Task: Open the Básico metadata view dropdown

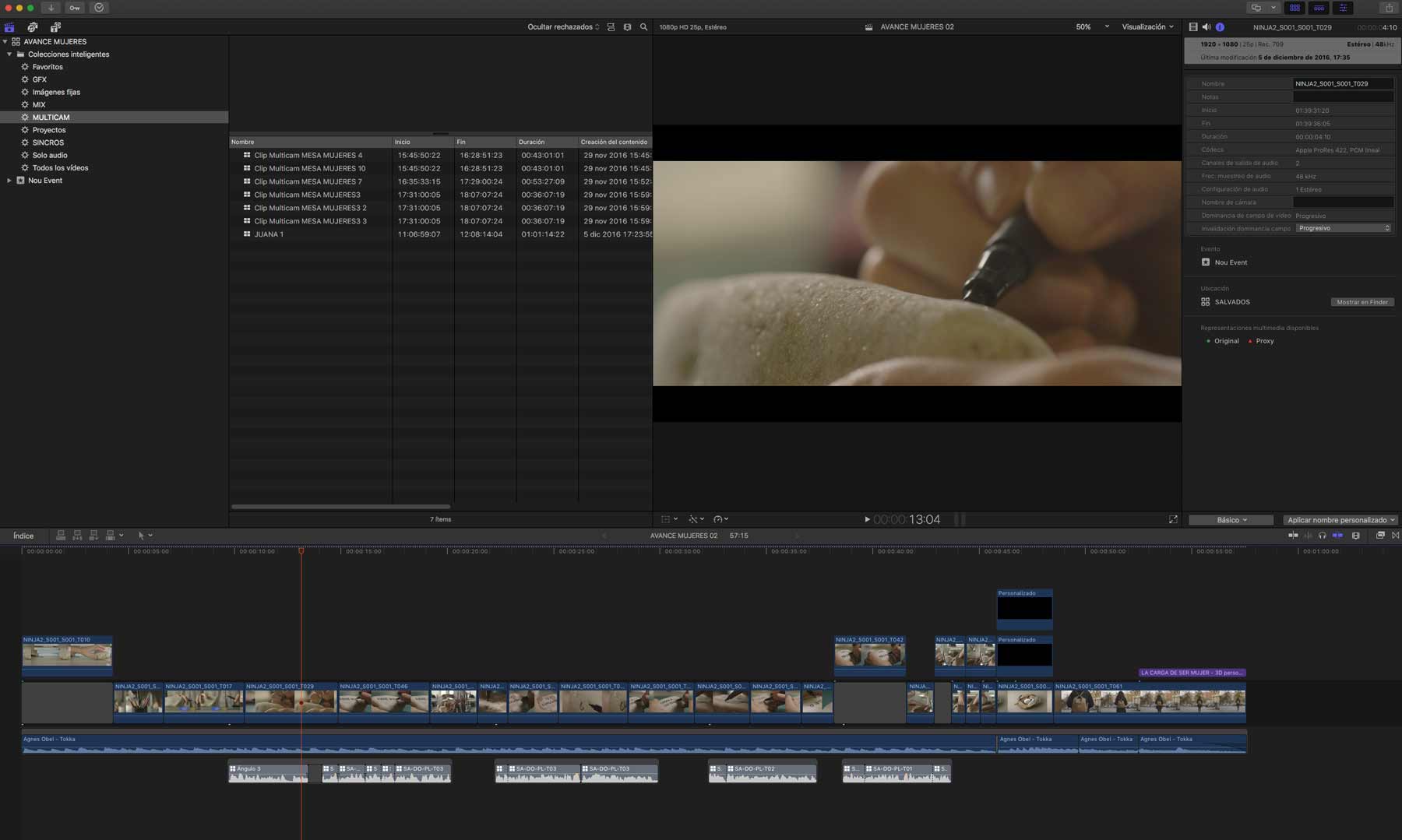Action: tap(1231, 520)
